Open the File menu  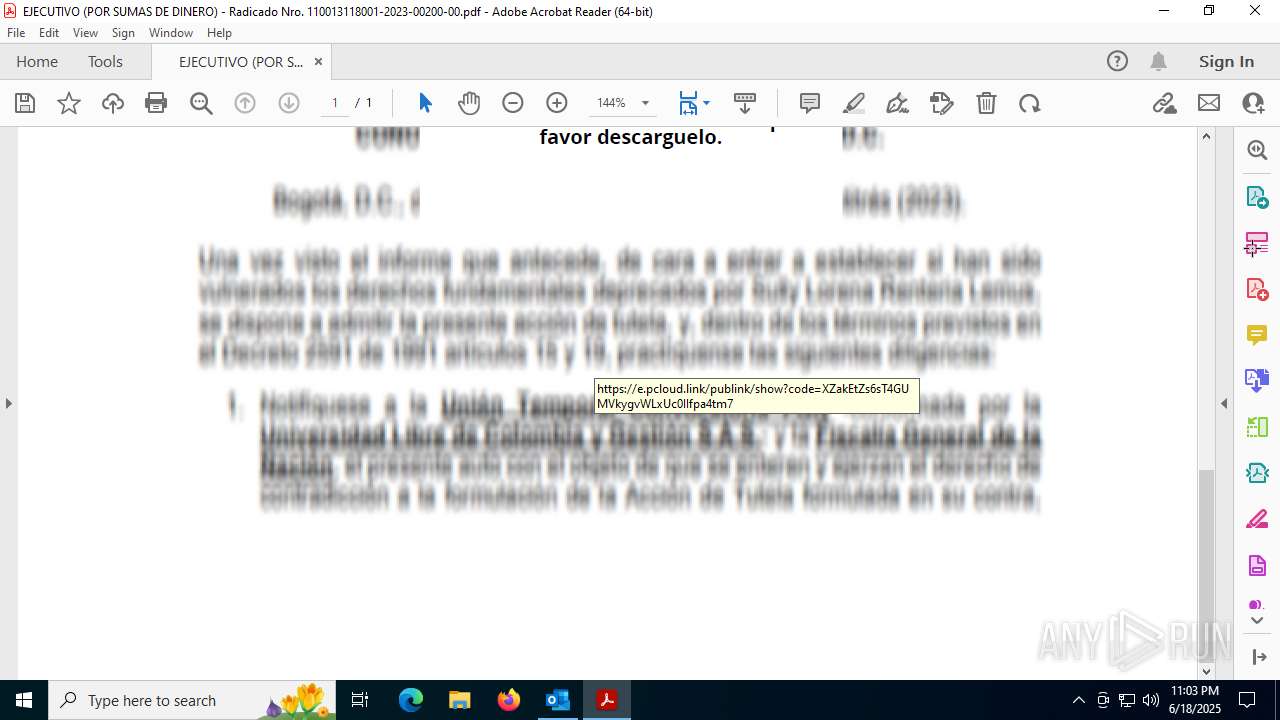pos(16,33)
